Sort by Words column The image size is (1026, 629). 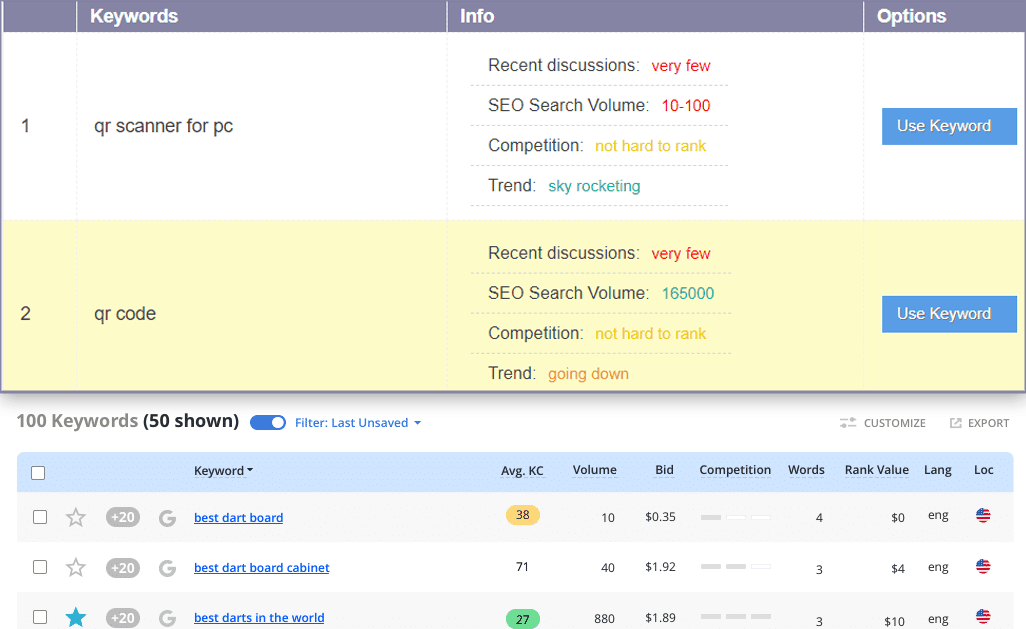[x=806, y=470]
